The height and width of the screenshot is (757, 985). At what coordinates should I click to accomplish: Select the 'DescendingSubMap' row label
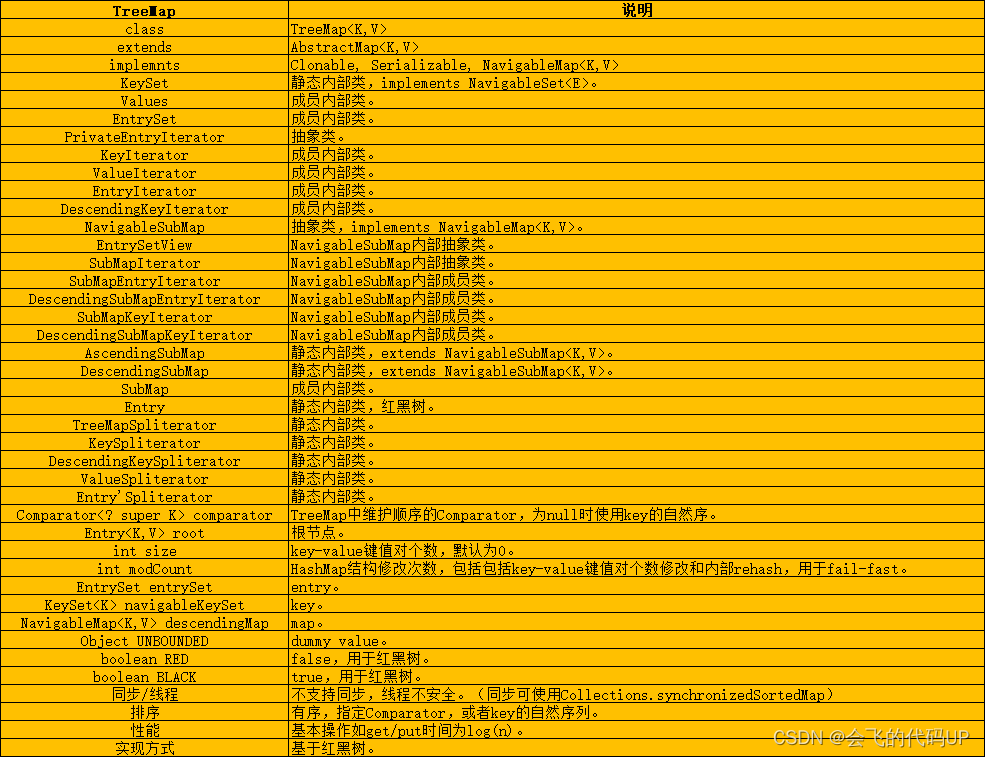[x=144, y=371]
